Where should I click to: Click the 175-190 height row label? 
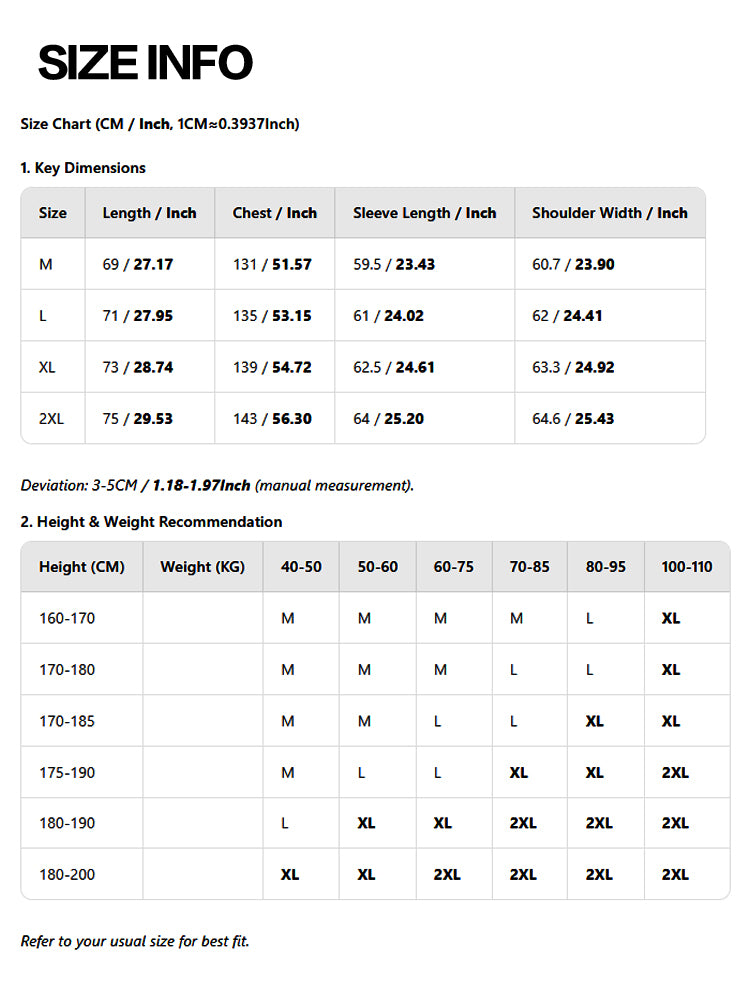click(67, 772)
